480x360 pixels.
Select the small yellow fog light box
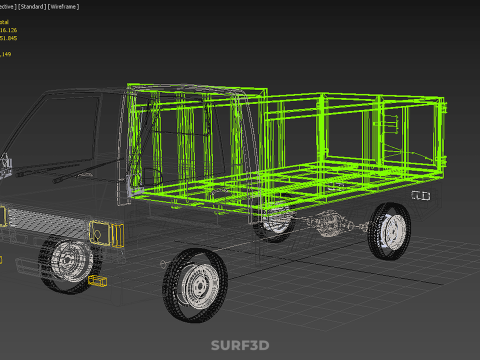tap(98, 281)
